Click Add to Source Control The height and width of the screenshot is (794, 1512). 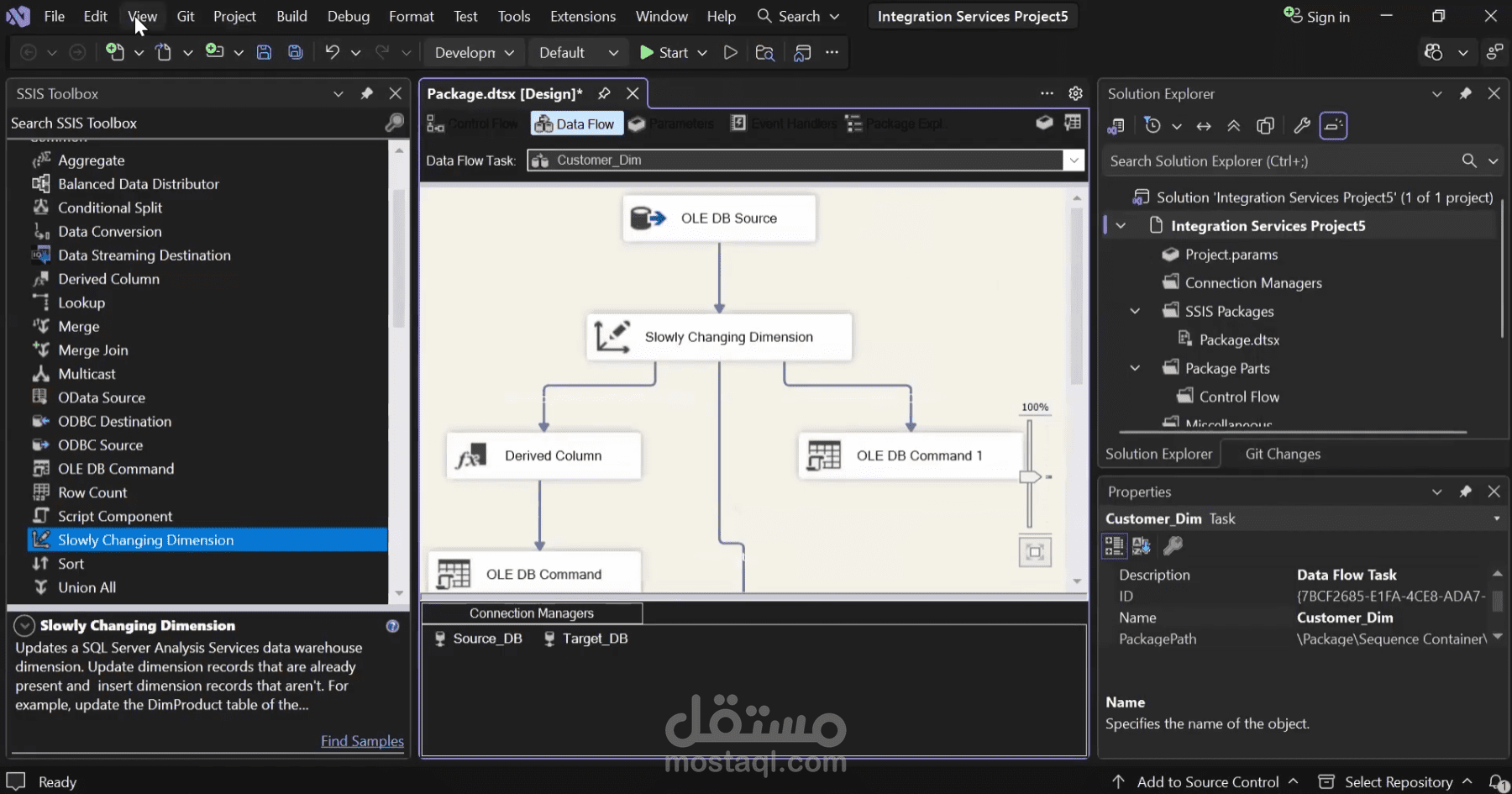tap(1206, 782)
